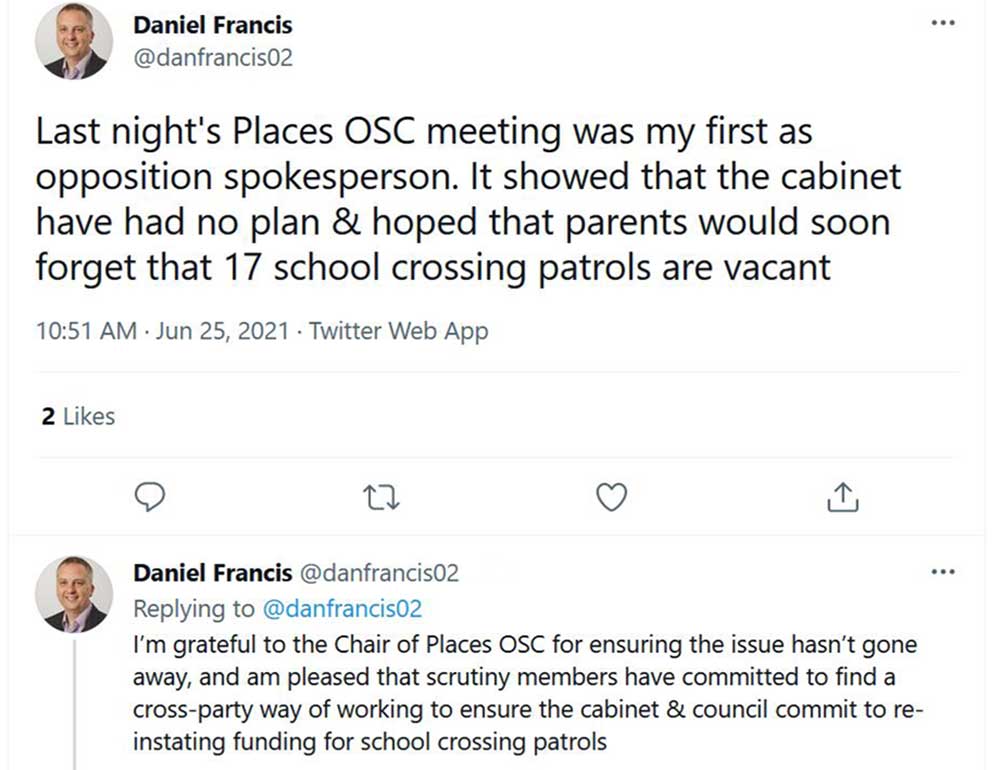
Task: Click the thread connector line below the reply avatar
Action: (x=73, y=700)
